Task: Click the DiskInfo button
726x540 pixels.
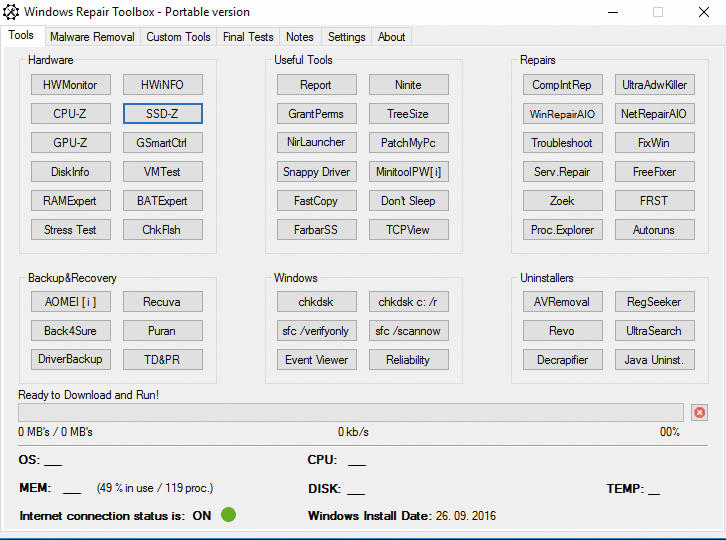Action: point(71,172)
